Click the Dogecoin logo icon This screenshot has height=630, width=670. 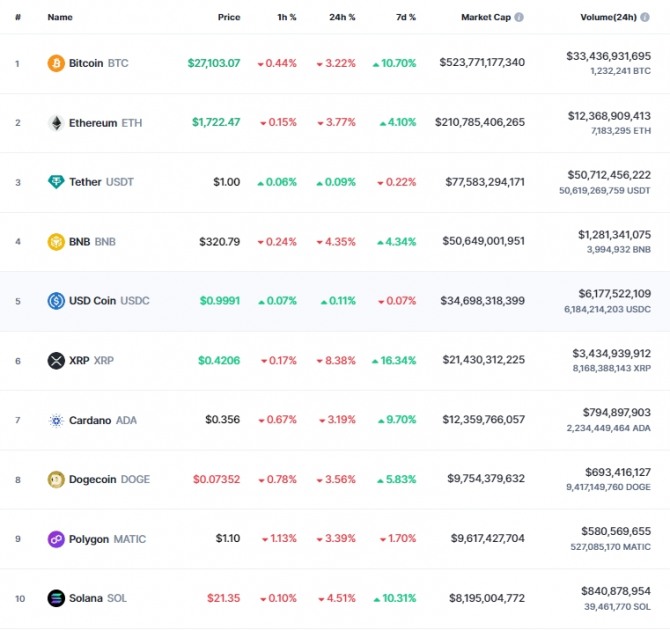point(56,480)
